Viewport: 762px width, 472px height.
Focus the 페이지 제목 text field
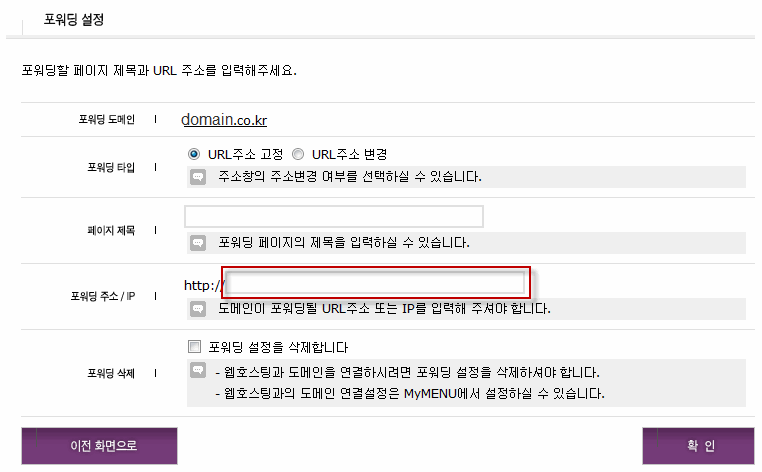(x=334, y=217)
